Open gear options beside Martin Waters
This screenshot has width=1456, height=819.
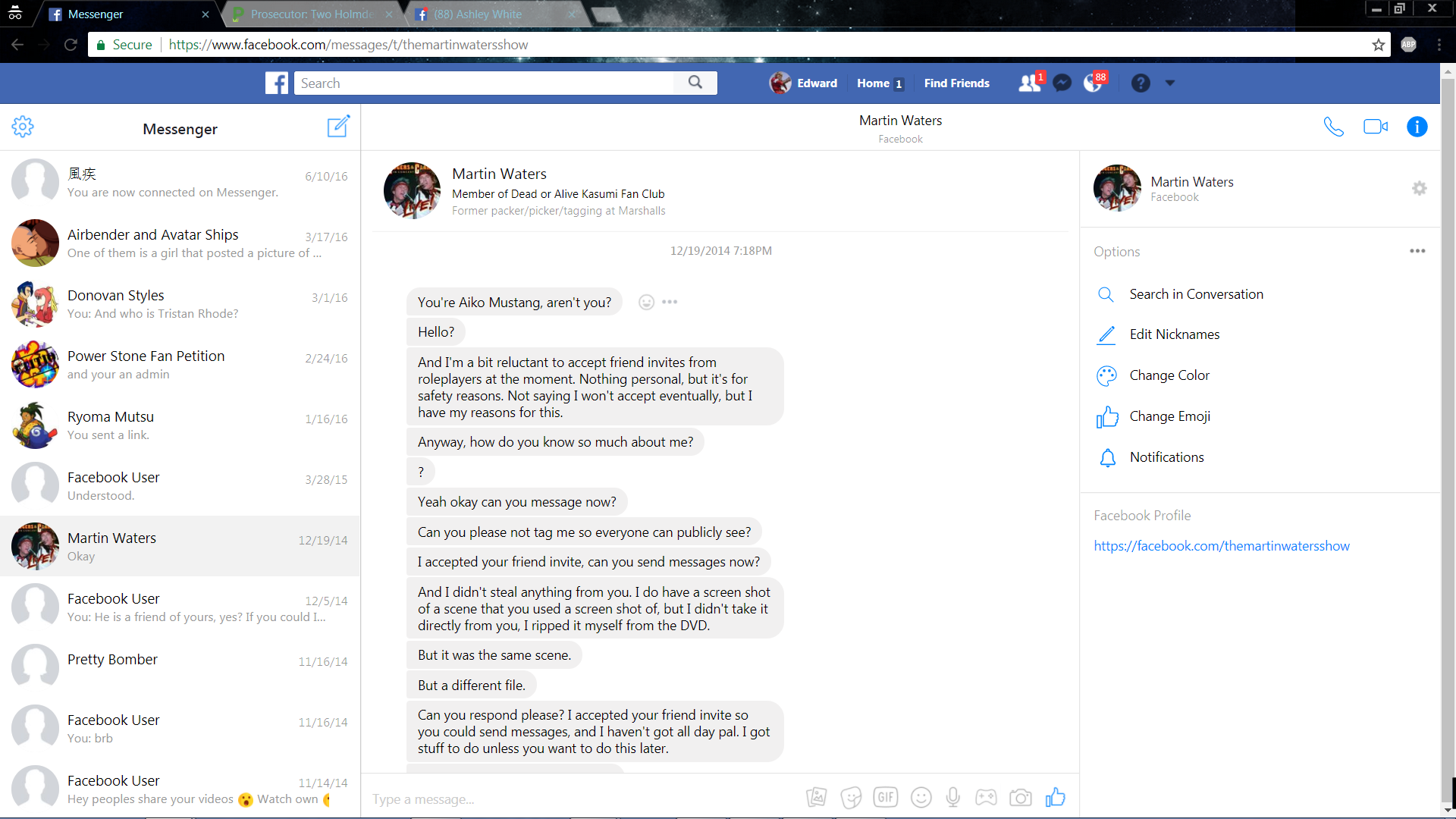[1420, 188]
